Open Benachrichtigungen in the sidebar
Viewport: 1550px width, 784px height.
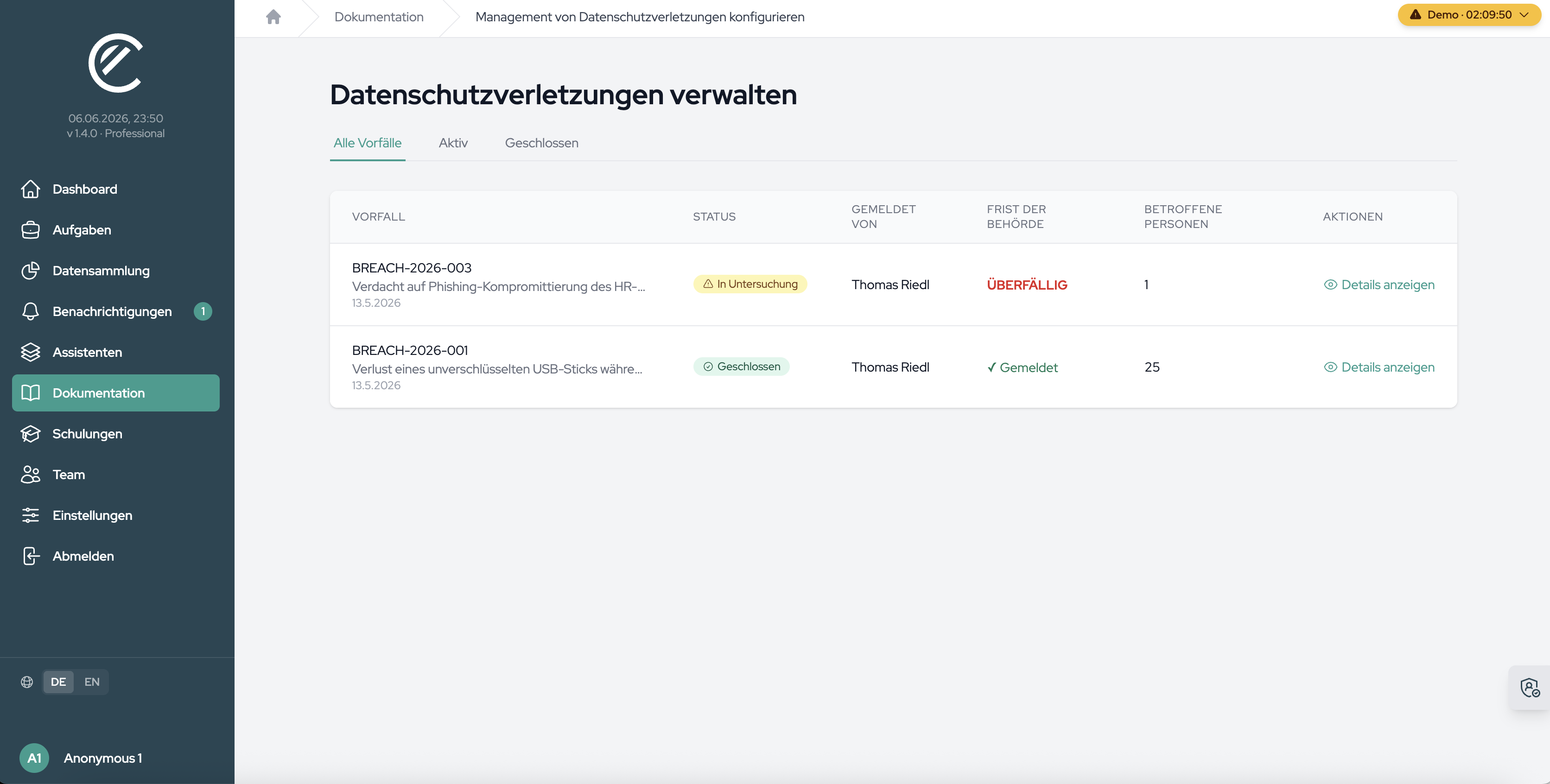[x=115, y=312]
